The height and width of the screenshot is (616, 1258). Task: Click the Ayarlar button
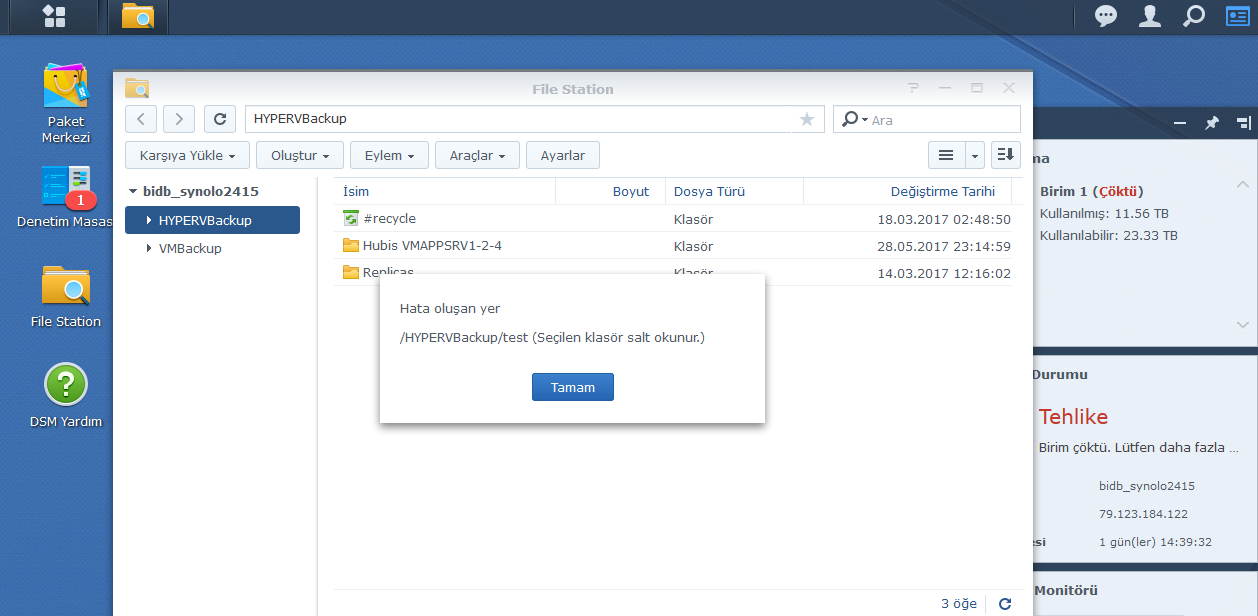[x=562, y=155]
